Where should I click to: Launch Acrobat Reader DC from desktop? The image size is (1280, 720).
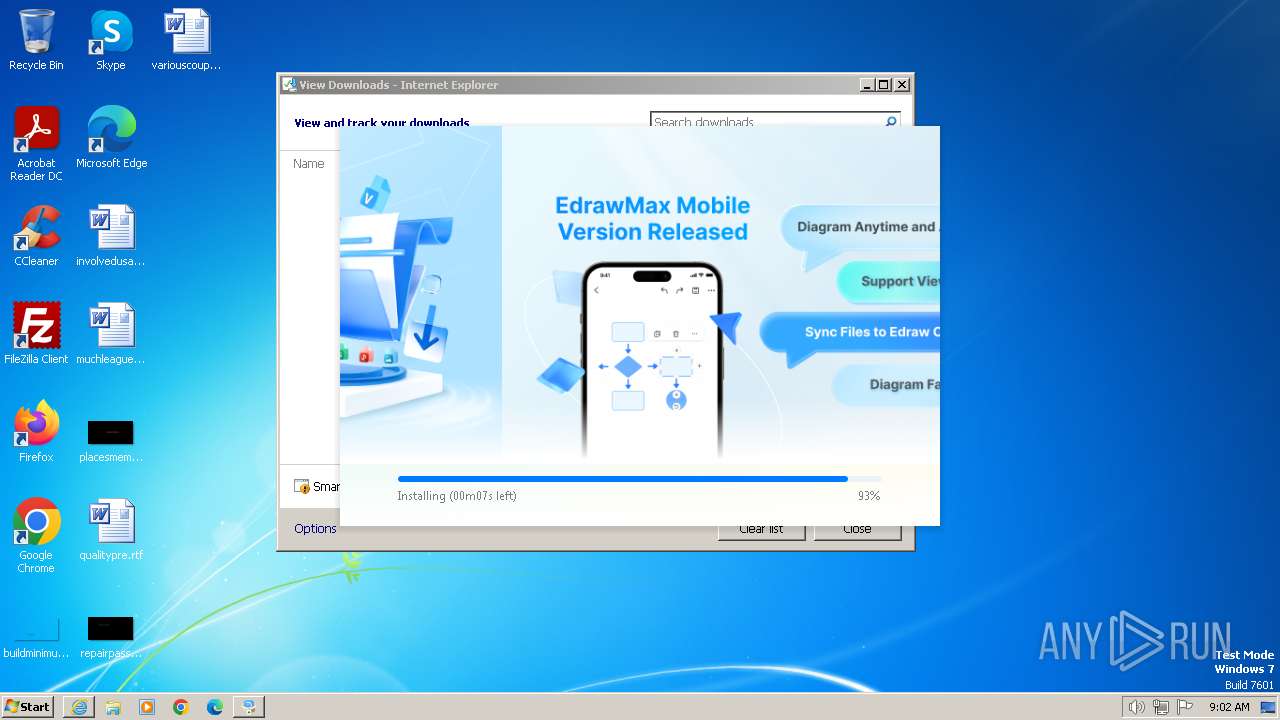coord(36,143)
